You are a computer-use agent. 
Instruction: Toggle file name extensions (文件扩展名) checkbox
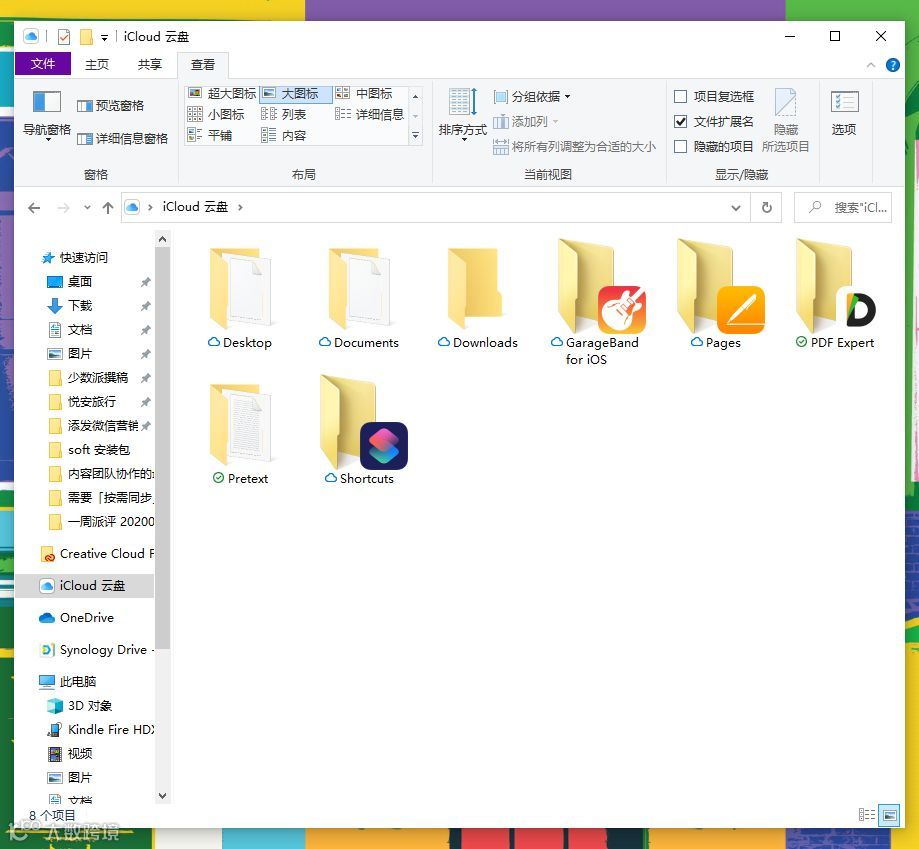coord(680,121)
